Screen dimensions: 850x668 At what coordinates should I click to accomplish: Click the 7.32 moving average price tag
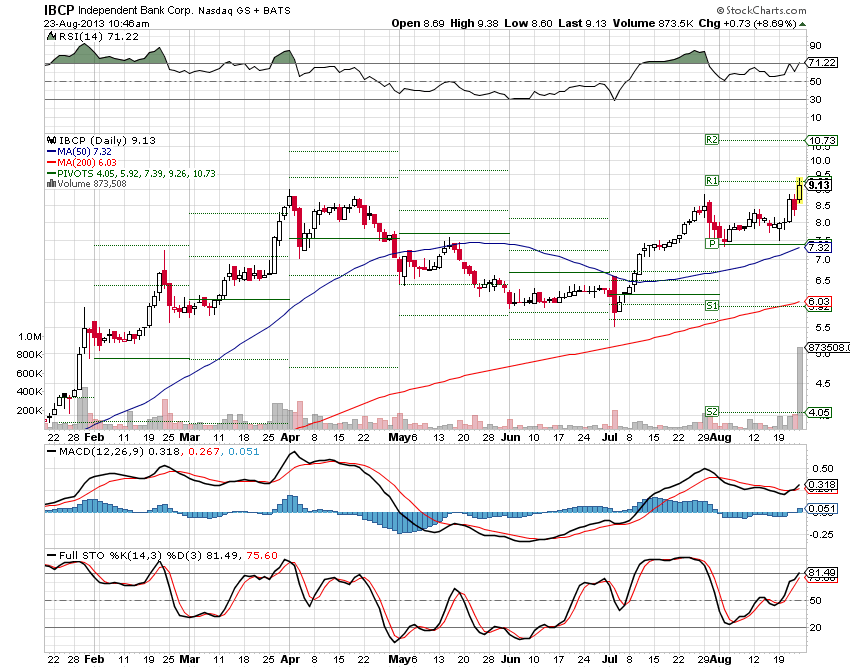tap(819, 247)
